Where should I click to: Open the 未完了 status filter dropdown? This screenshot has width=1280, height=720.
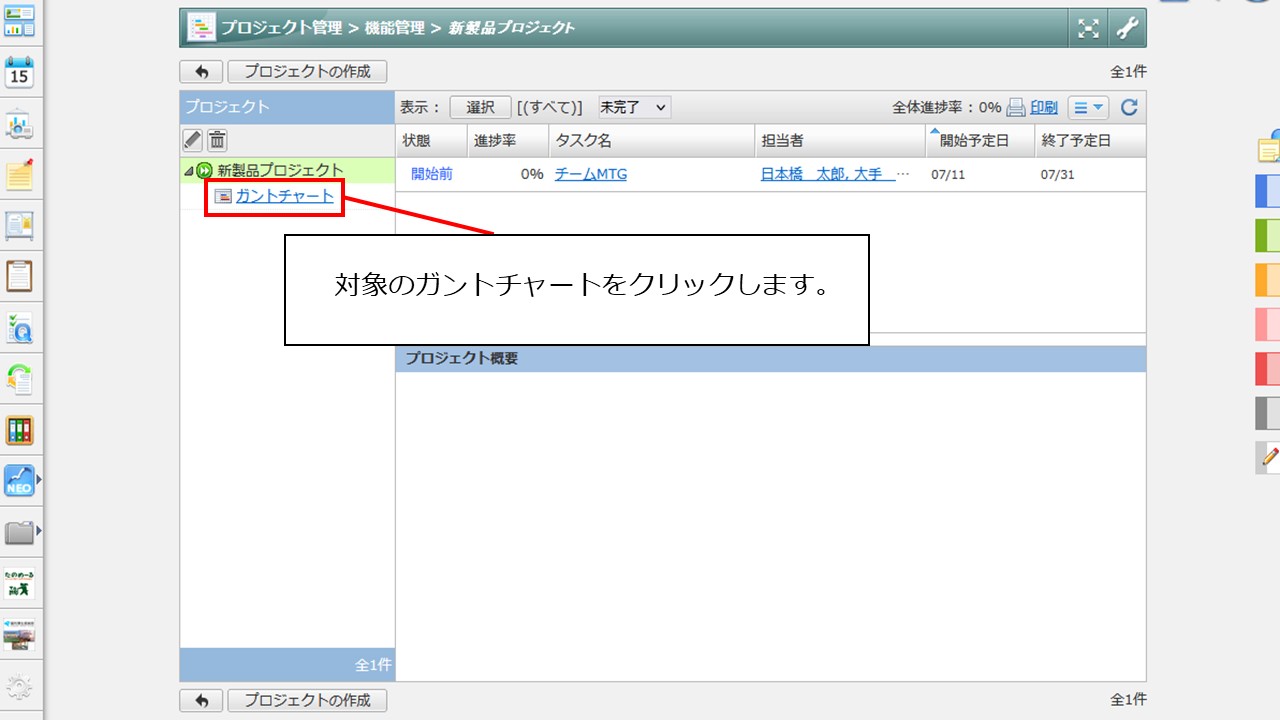point(634,107)
